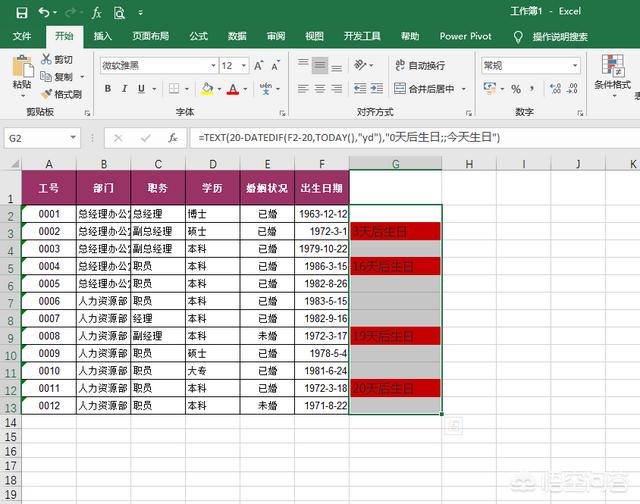Click red cell showing 16天后生日
The height and width of the screenshot is (504, 640).
coord(395,266)
